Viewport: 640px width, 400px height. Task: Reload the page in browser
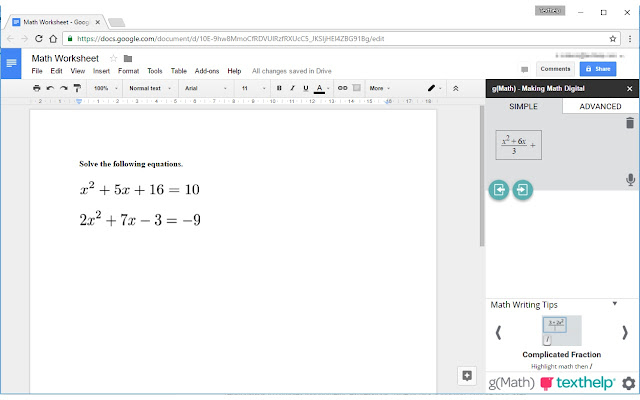click(x=39, y=39)
